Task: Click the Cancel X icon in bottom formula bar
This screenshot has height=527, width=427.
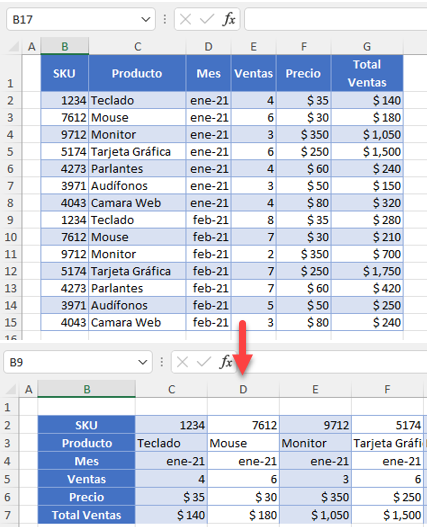Action: (182, 362)
